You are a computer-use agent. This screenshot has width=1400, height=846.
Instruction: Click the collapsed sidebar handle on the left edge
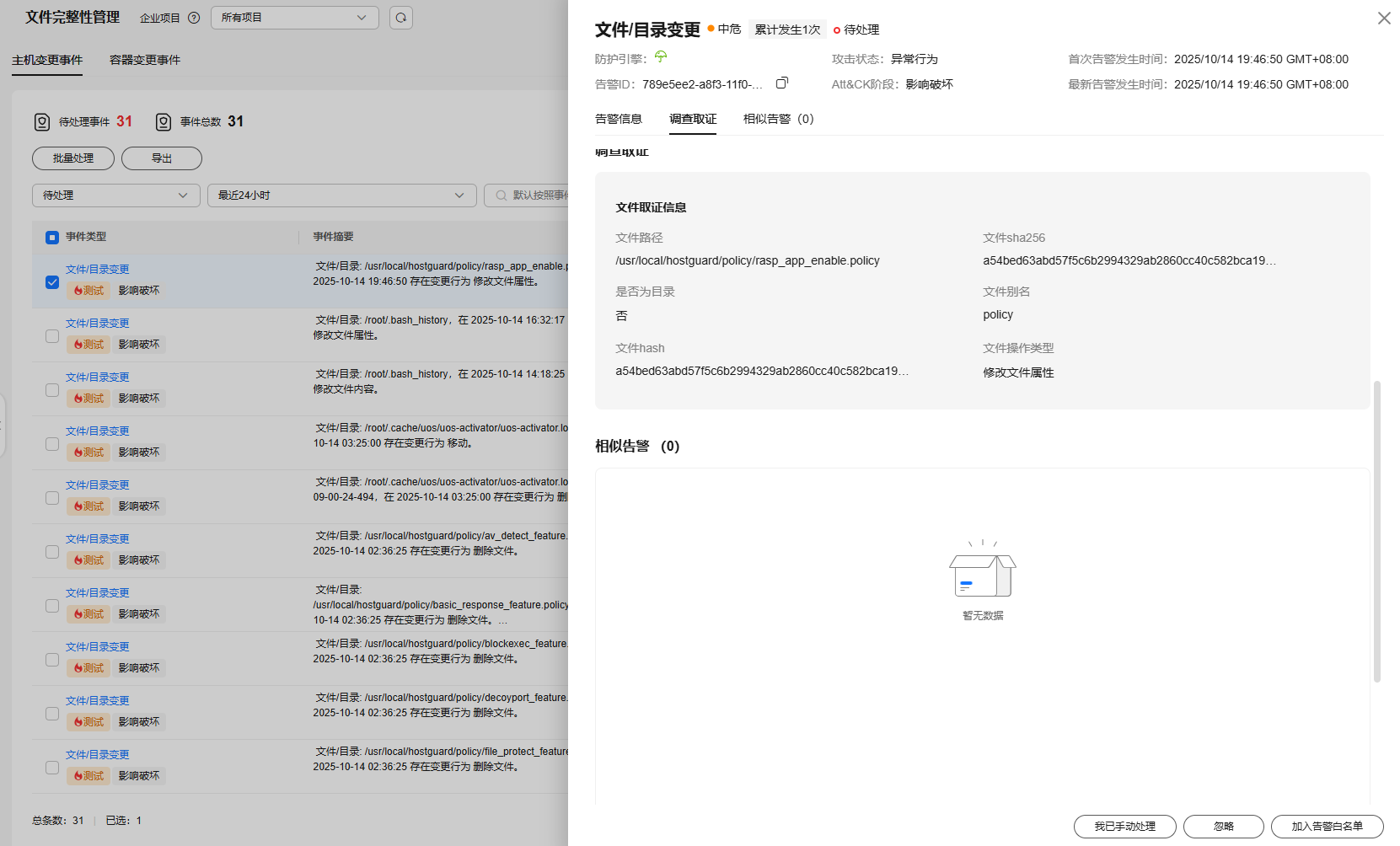(3, 426)
